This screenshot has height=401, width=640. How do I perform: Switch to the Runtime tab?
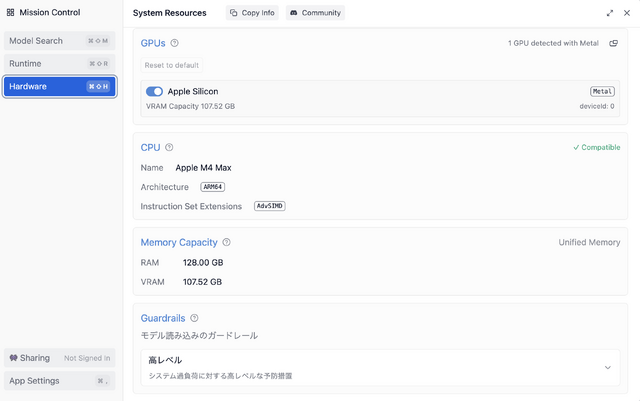60,64
